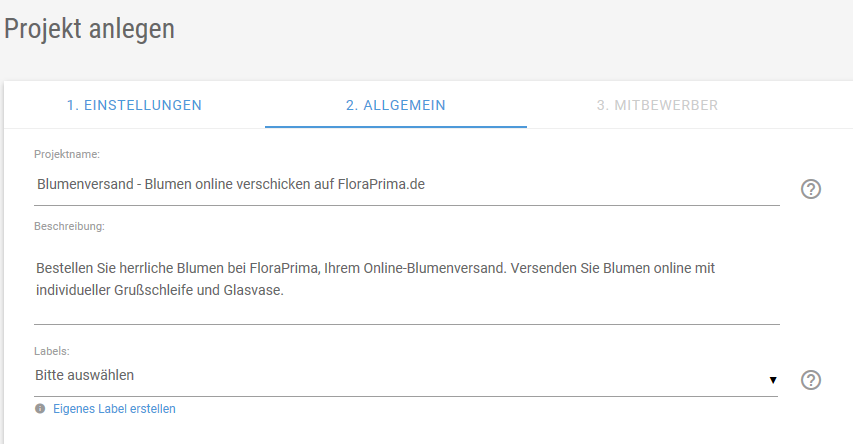Screen dimensions: 853x444
Task: Click into the Beschreibung text area
Action: [406, 280]
